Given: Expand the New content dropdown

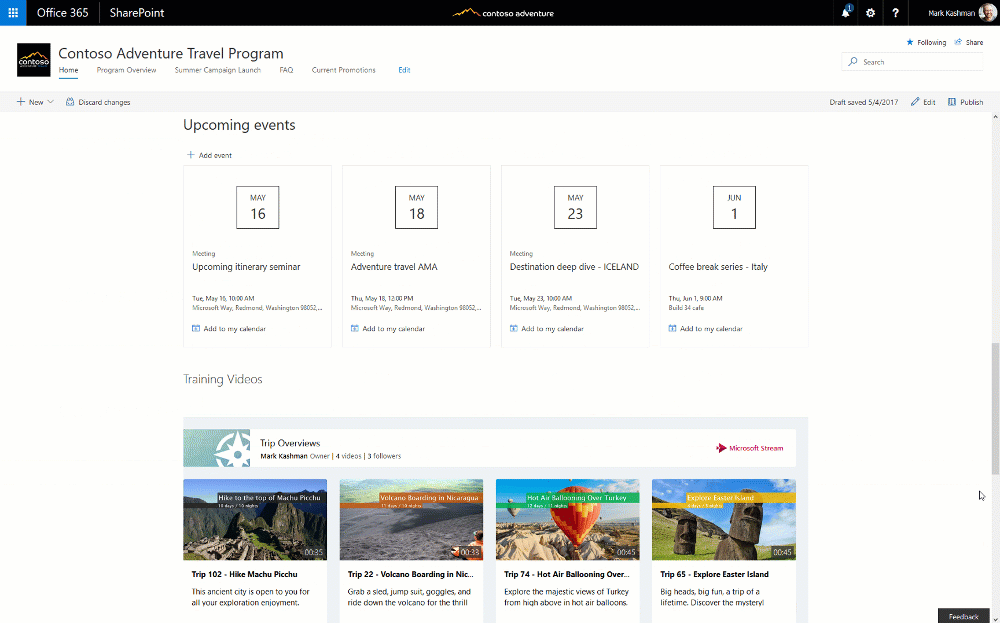Looking at the screenshot, I should 34,101.
